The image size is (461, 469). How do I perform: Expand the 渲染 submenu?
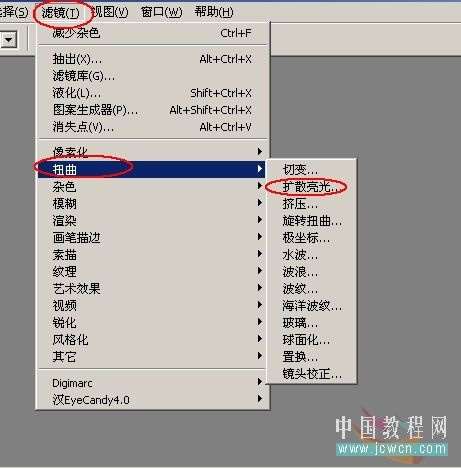click(152, 221)
